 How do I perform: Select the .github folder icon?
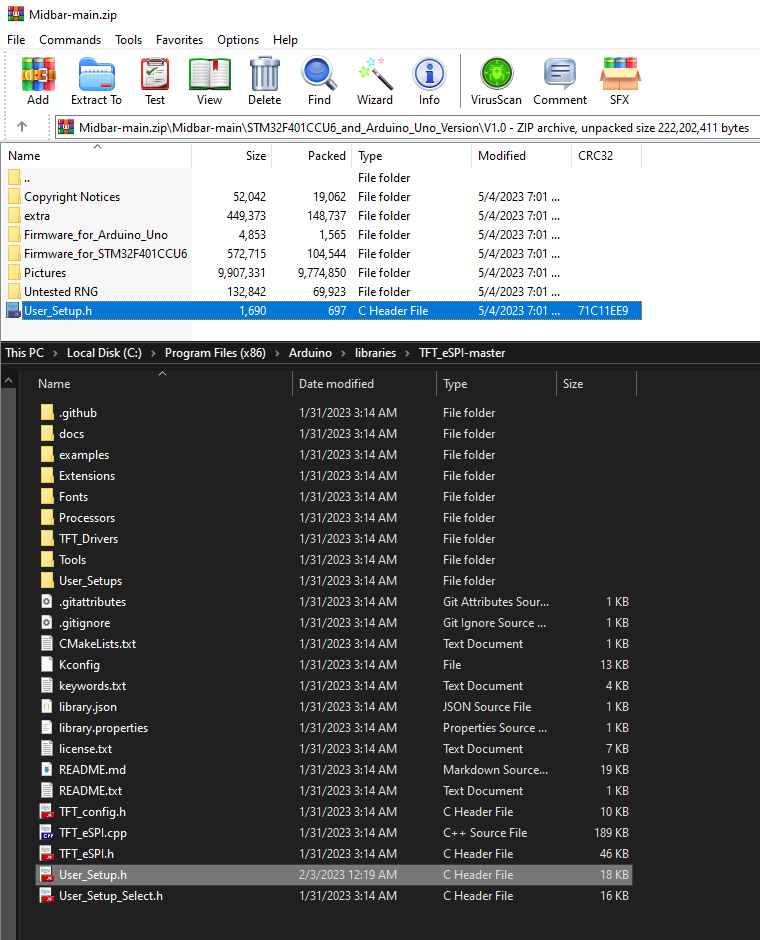click(x=47, y=412)
